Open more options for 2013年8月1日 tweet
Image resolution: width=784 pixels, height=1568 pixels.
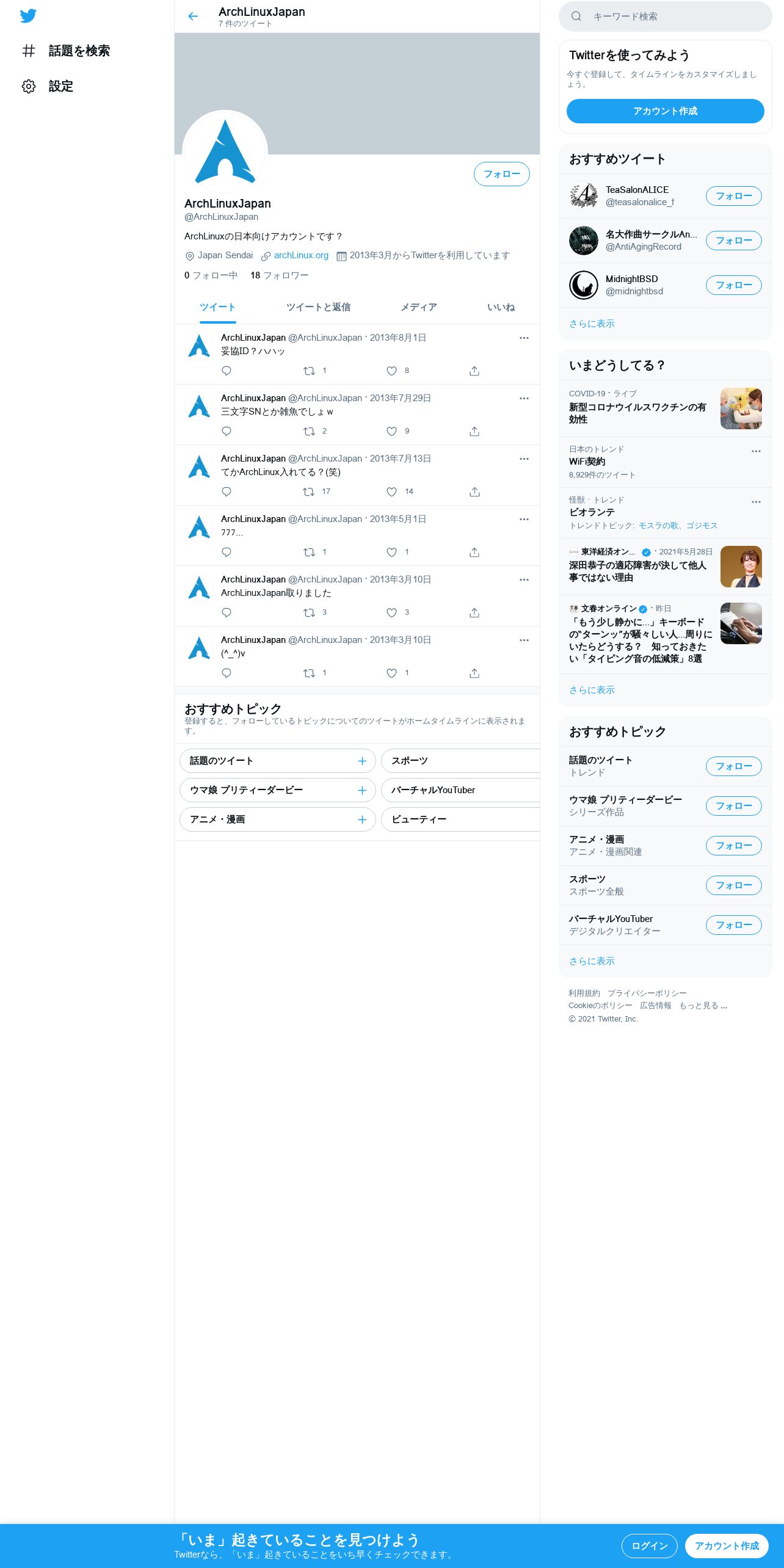click(x=524, y=338)
